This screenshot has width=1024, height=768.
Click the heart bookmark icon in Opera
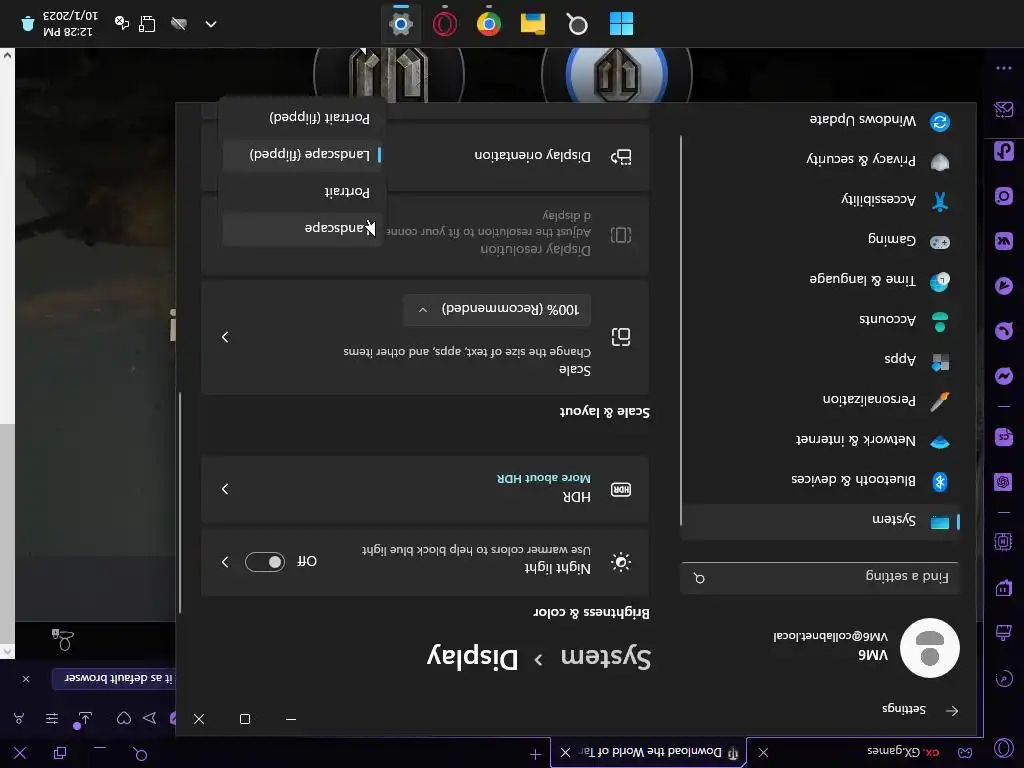click(x=123, y=718)
